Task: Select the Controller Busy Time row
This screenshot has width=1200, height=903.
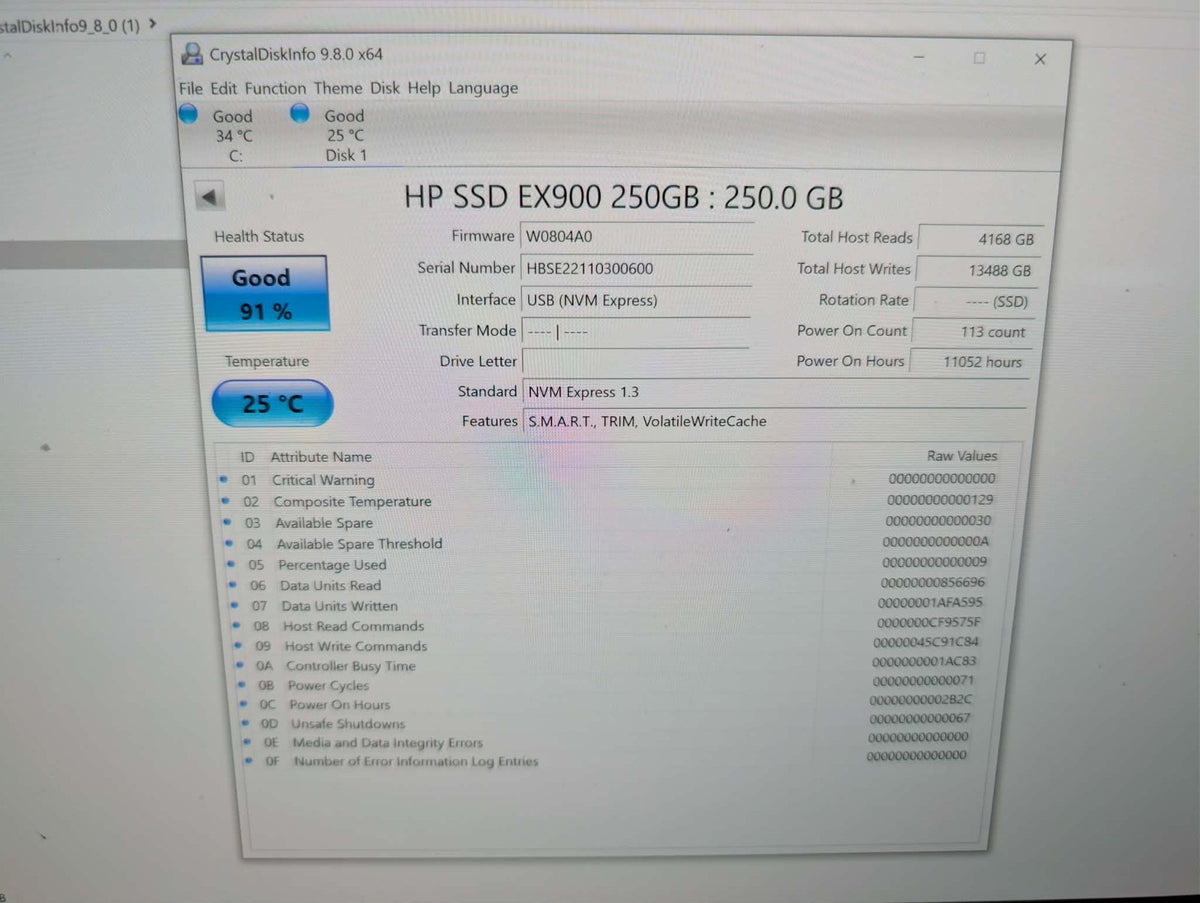Action: (x=608, y=665)
